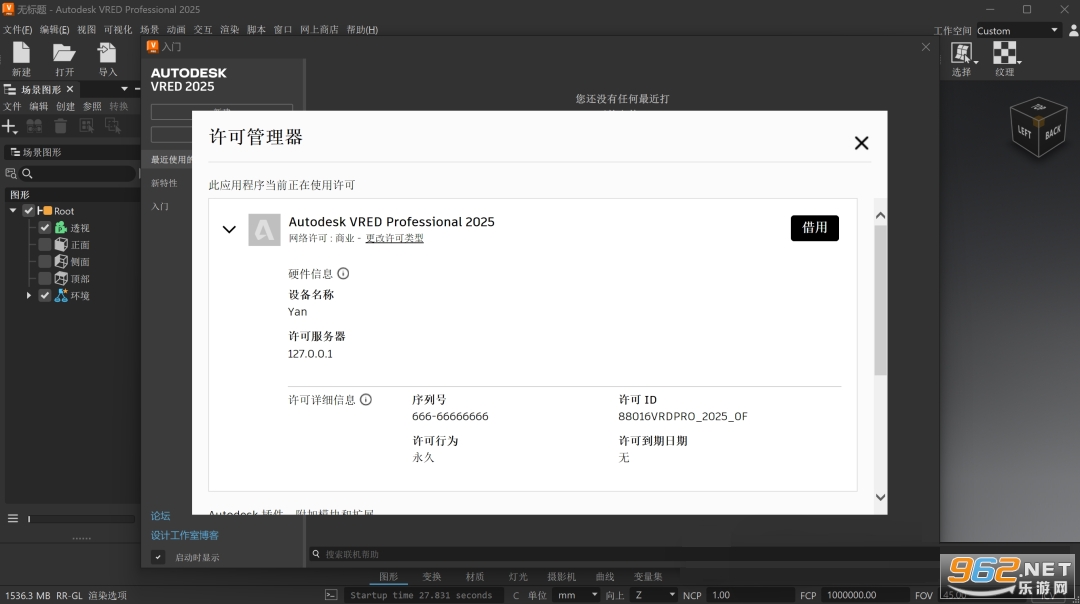The height and width of the screenshot is (604, 1080).
Task: Click the license manager vertical scrollbar thumb
Action: click(880, 300)
